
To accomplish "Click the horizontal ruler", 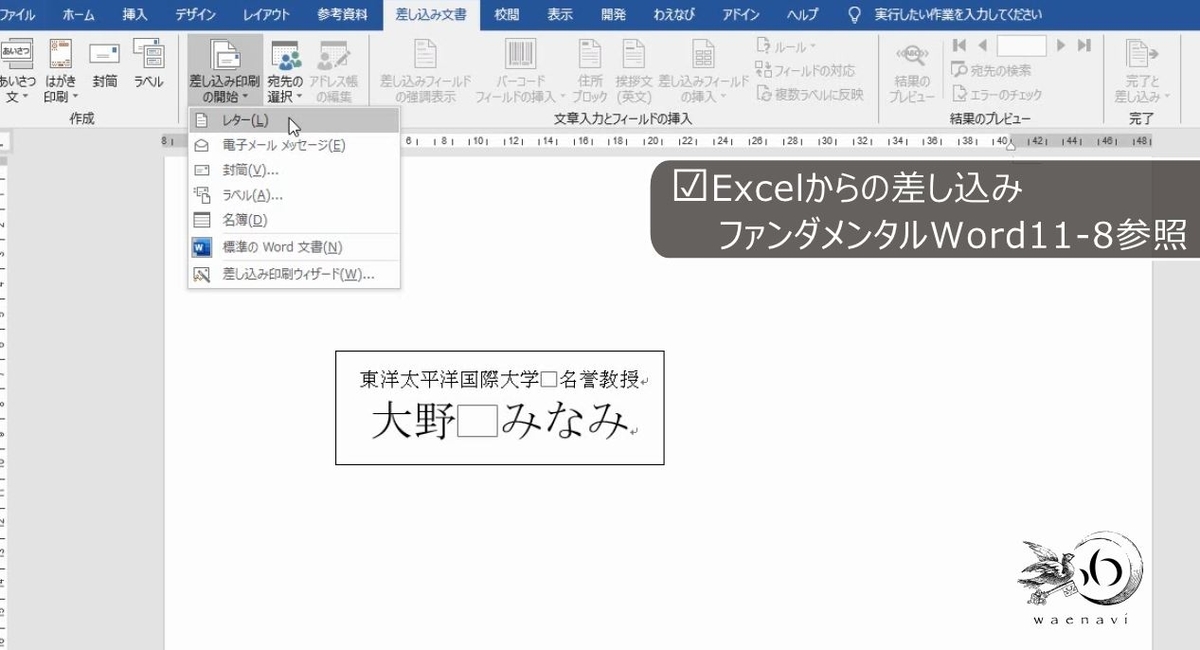I will pyautogui.click(x=660, y=141).
